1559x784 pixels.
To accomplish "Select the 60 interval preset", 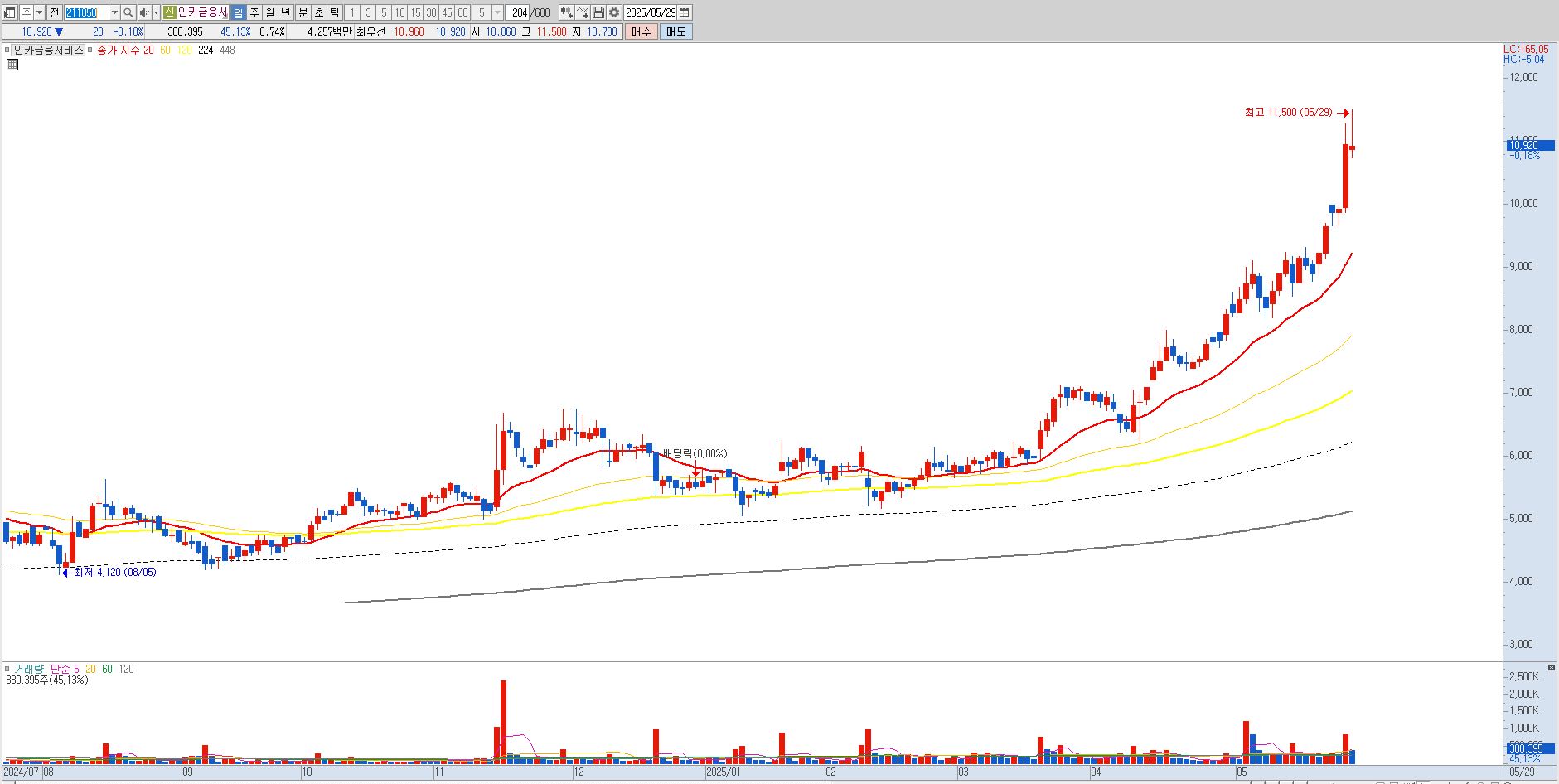I will click(462, 12).
